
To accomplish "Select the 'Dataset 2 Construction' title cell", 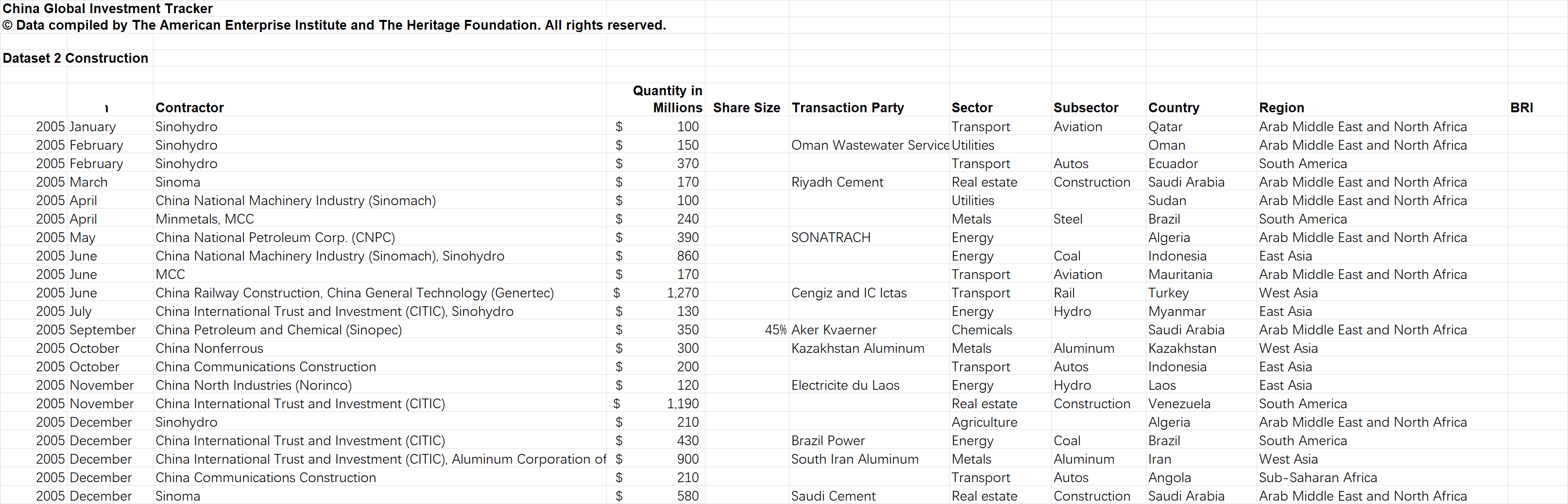I will [x=75, y=58].
